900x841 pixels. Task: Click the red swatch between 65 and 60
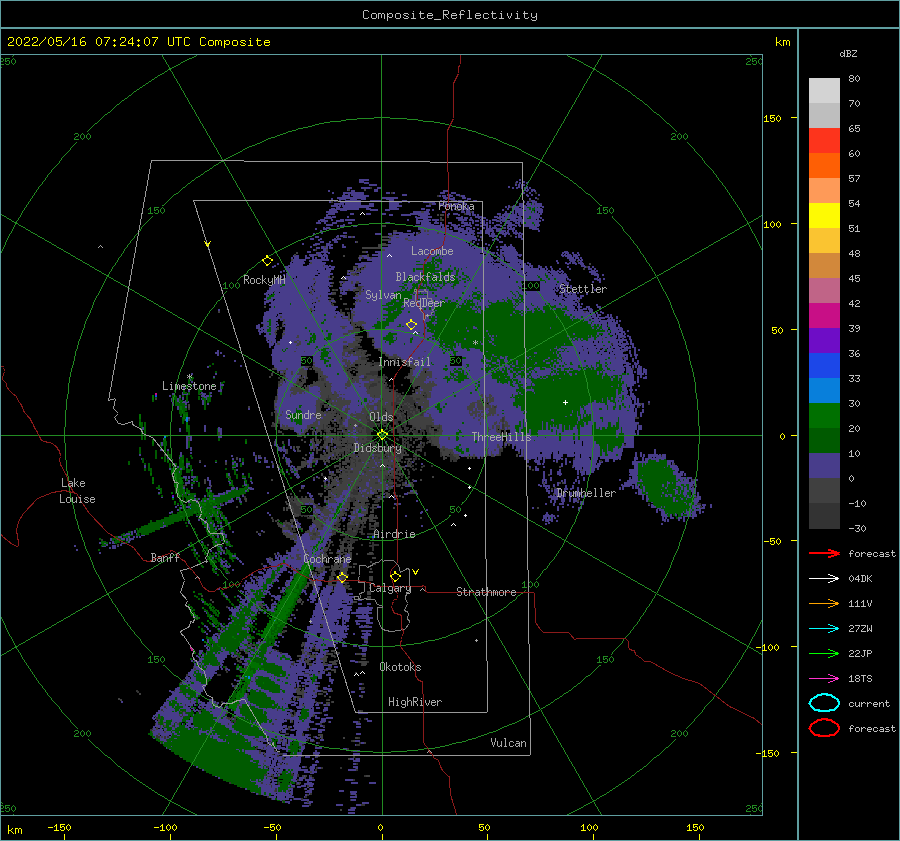coord(824,141)
